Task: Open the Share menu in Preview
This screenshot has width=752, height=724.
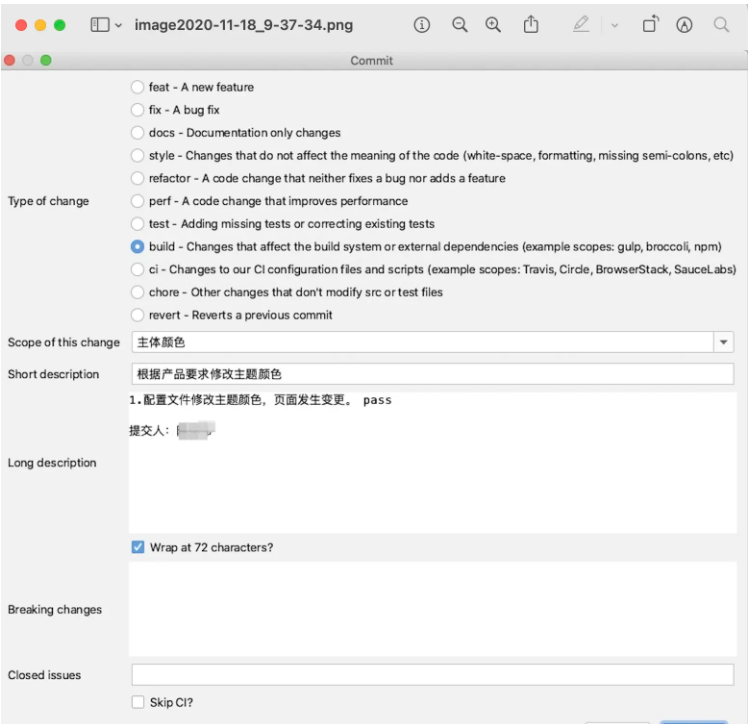Action: (x=531, y=24)
